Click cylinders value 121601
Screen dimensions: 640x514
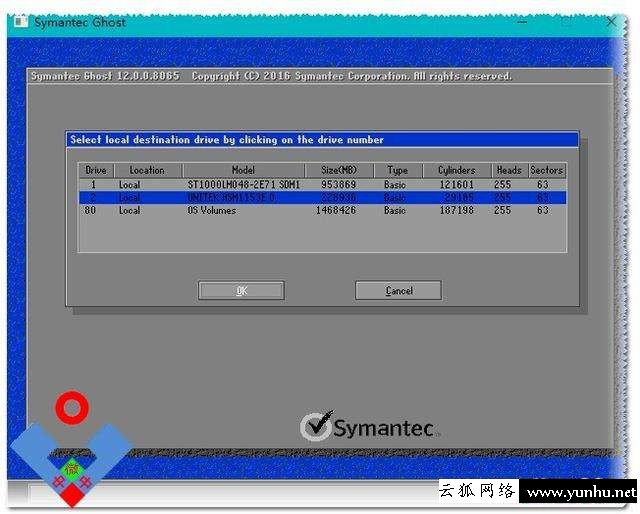coord(456,185)
